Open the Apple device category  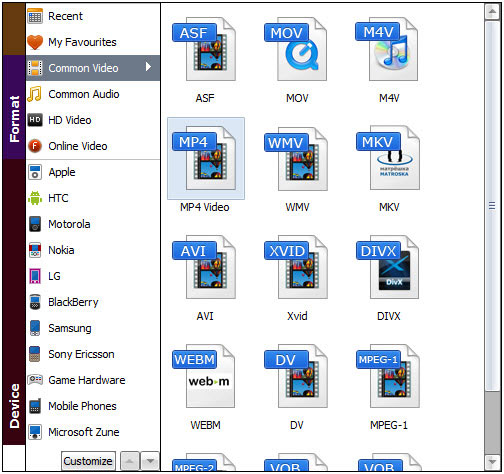point(93,172)
